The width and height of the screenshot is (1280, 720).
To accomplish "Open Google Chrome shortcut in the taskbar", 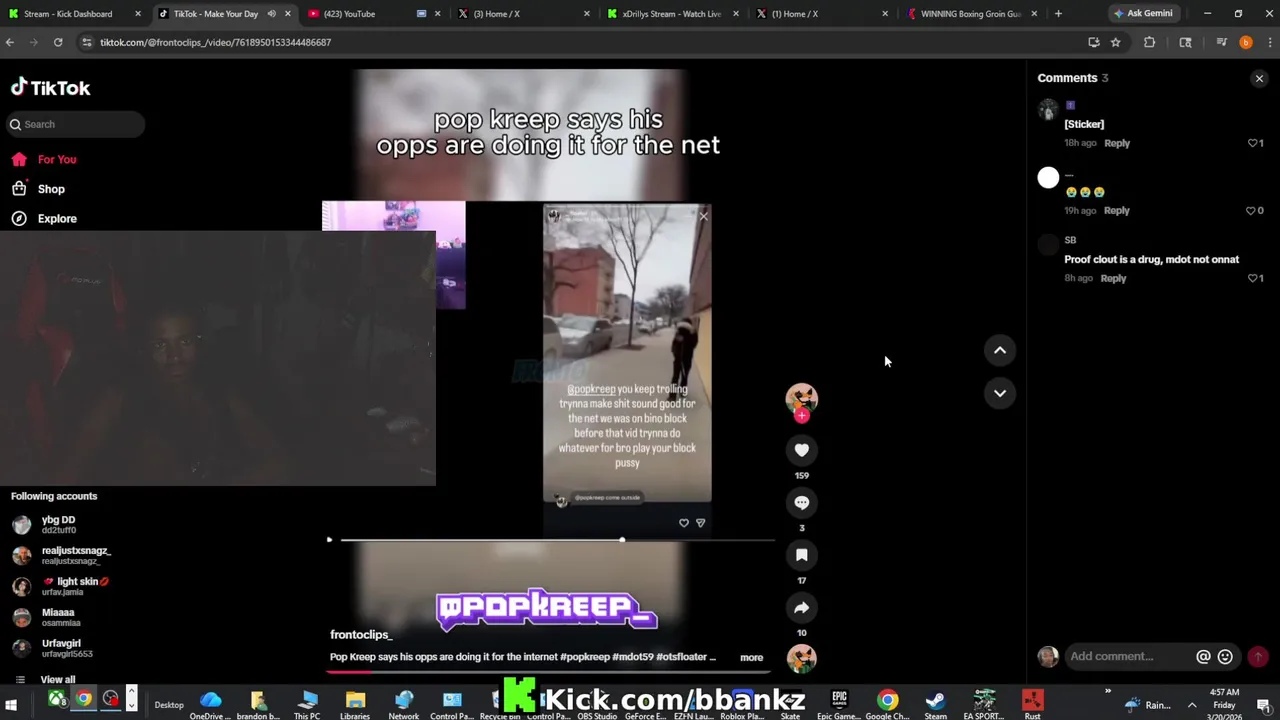I will [x=887, y=704].
